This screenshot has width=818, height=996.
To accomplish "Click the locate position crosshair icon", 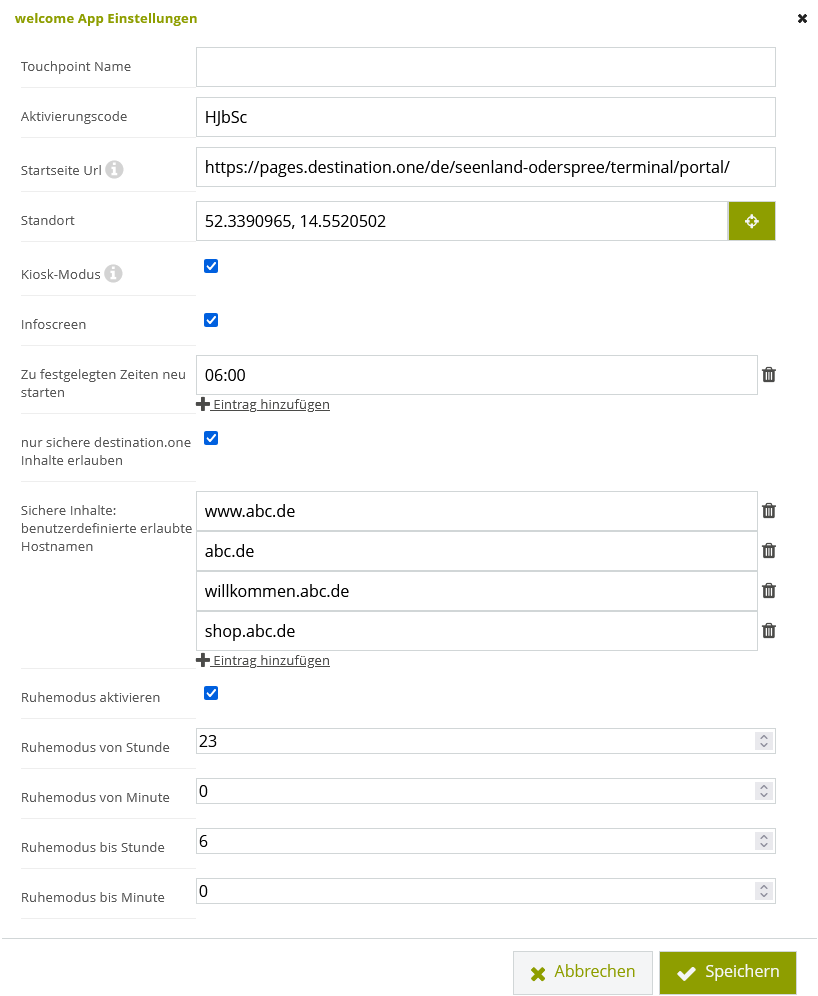I will pyautogui.click(x=751, y=221).
